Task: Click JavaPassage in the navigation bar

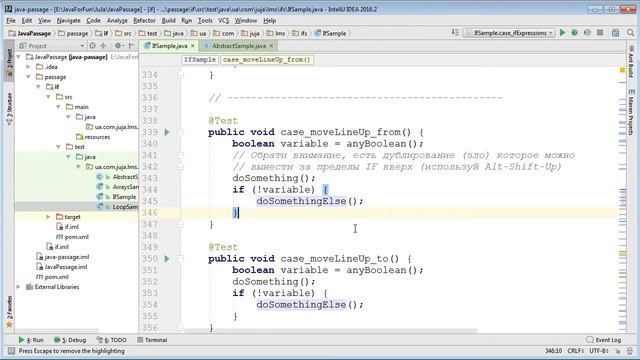Action: pos(31,33)
